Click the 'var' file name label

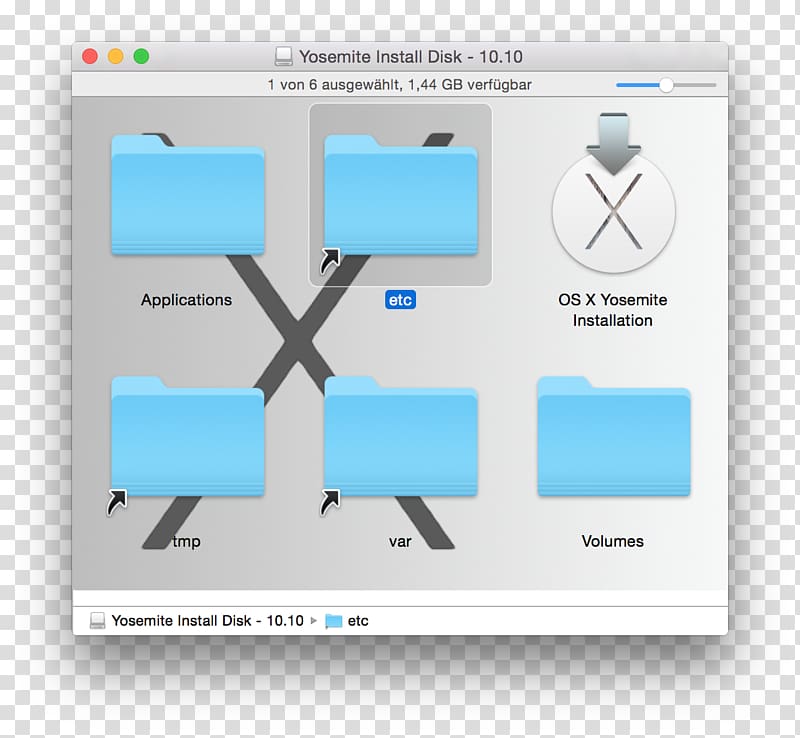pos(400,541)
